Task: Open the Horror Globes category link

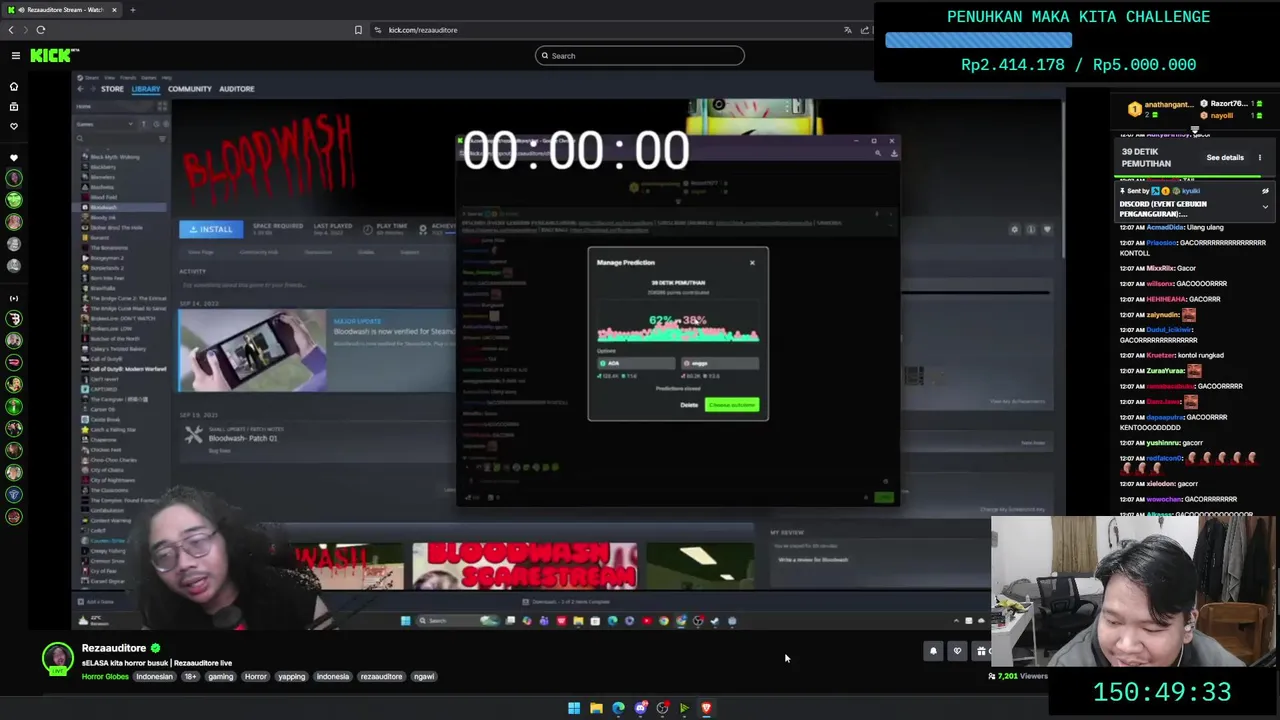Action: [x=105, y=677]
